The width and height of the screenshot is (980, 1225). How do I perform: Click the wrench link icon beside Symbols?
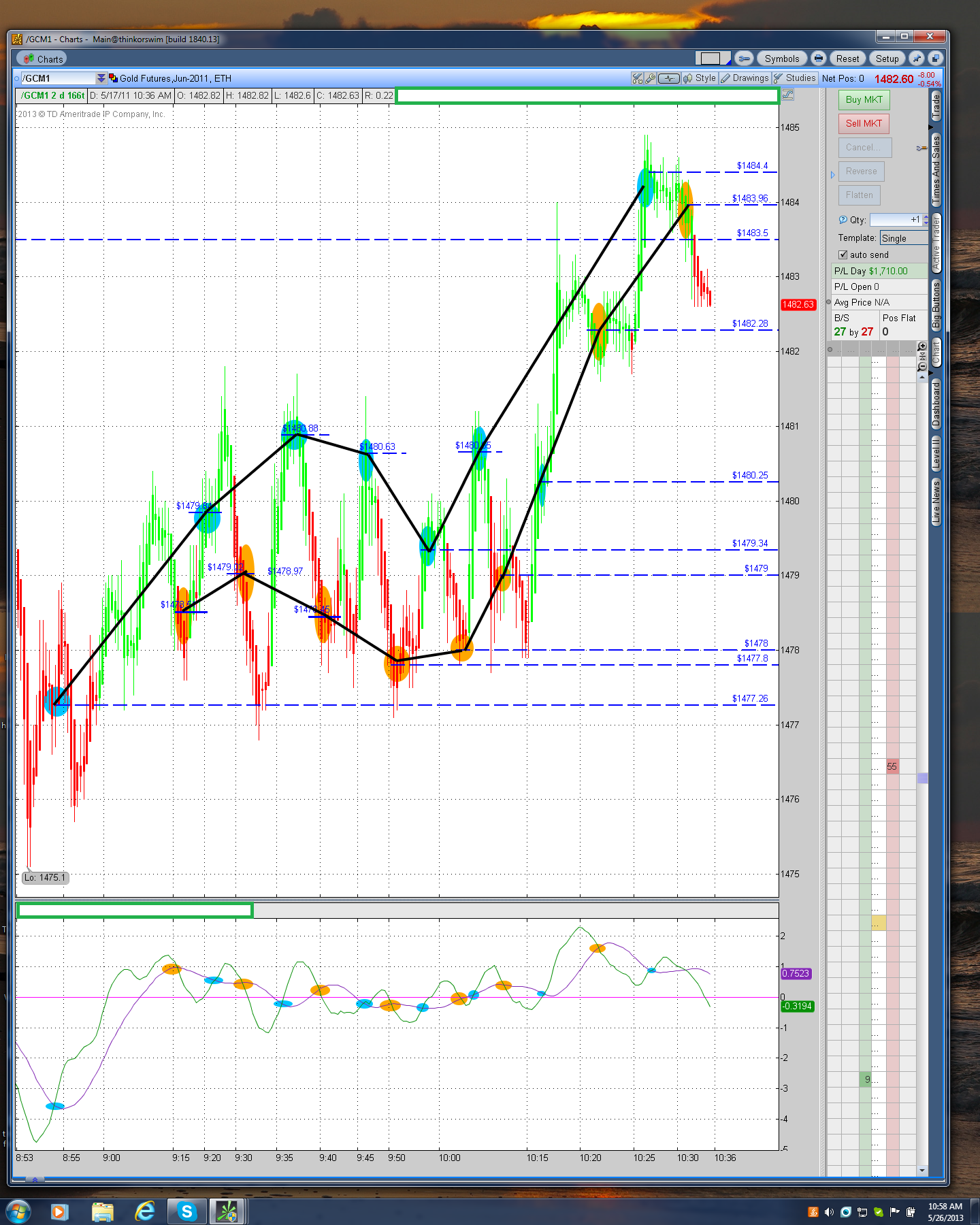(x=744, y=59)
